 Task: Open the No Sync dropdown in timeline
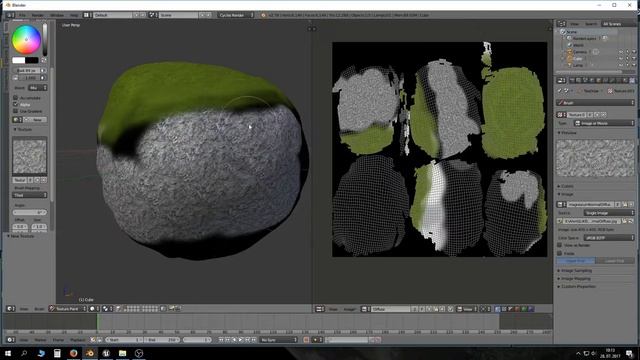click(279, 340)
